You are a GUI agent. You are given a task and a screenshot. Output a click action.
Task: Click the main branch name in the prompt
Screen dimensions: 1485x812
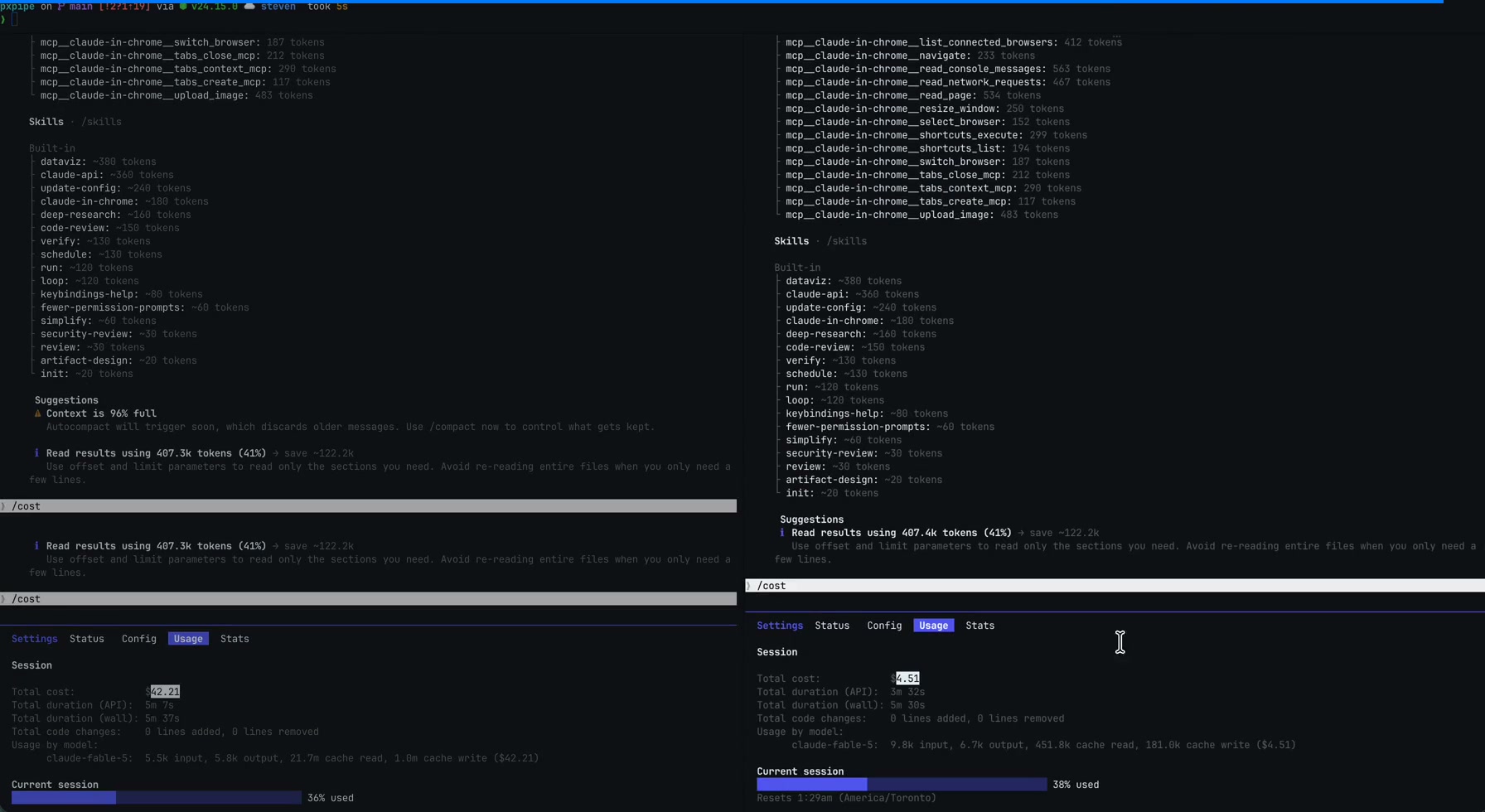click(x=81, y=7)
